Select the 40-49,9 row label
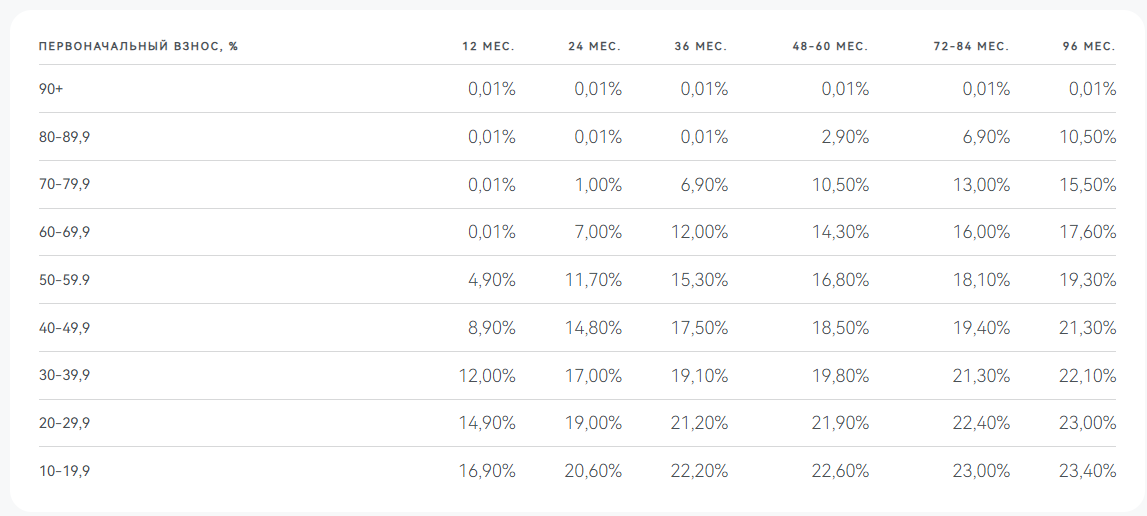The image size is (1147, 516). click(64, 327)
